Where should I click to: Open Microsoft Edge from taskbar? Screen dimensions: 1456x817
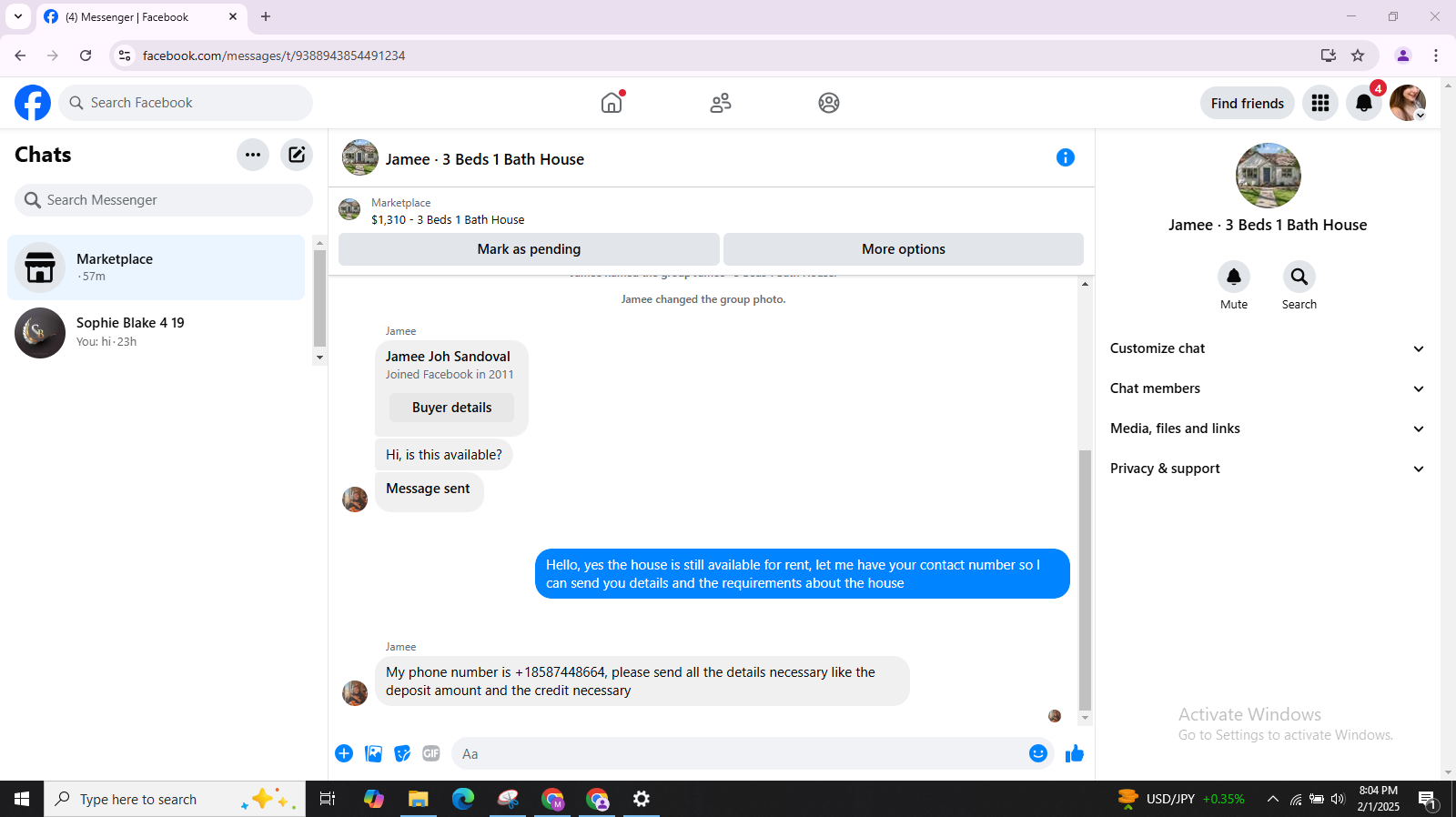[463, 799]
